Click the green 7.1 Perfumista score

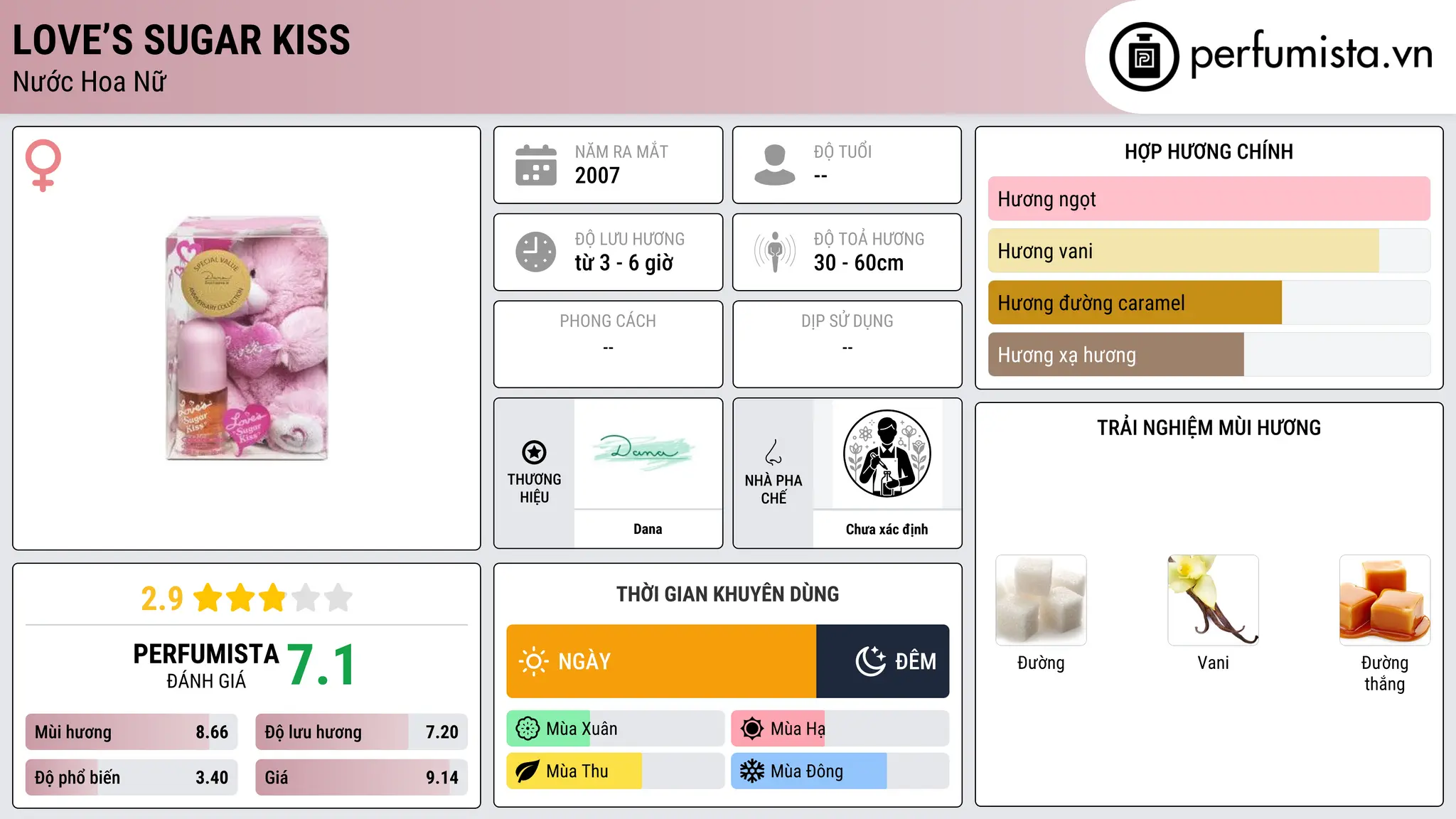[x=321, y=665]
